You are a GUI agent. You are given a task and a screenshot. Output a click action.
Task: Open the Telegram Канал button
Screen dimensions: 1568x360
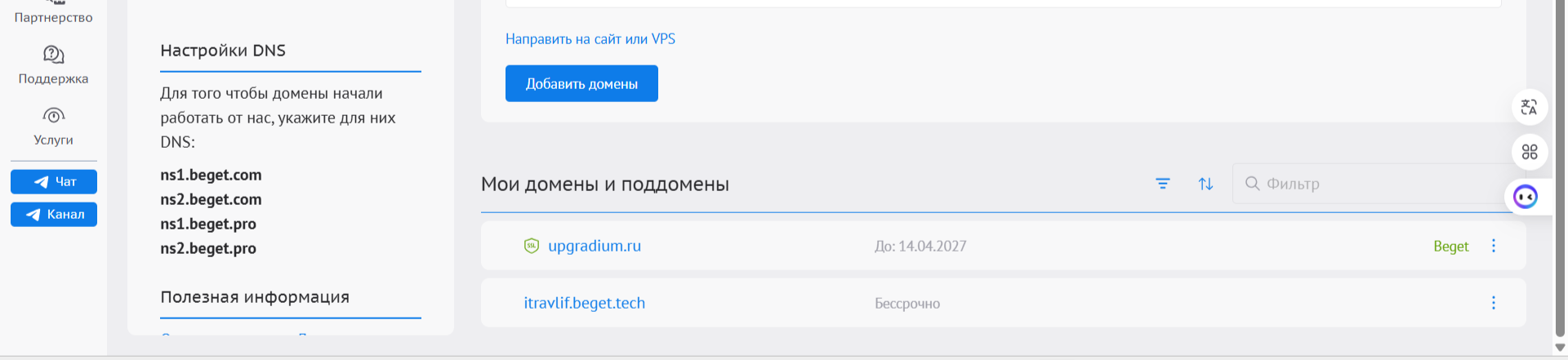(x=54, y=214)
